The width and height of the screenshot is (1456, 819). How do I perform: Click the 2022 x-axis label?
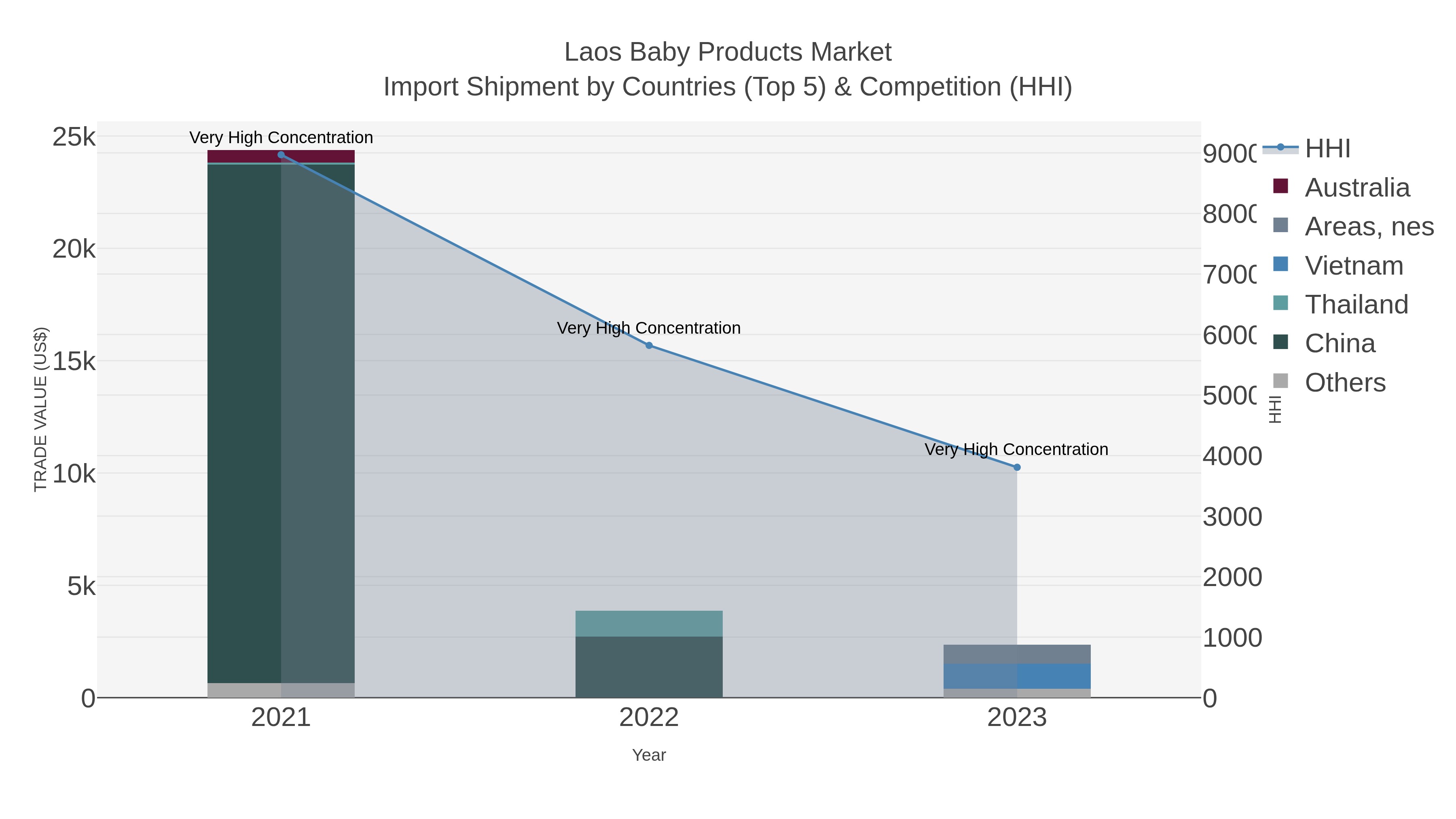coord(649,718)
